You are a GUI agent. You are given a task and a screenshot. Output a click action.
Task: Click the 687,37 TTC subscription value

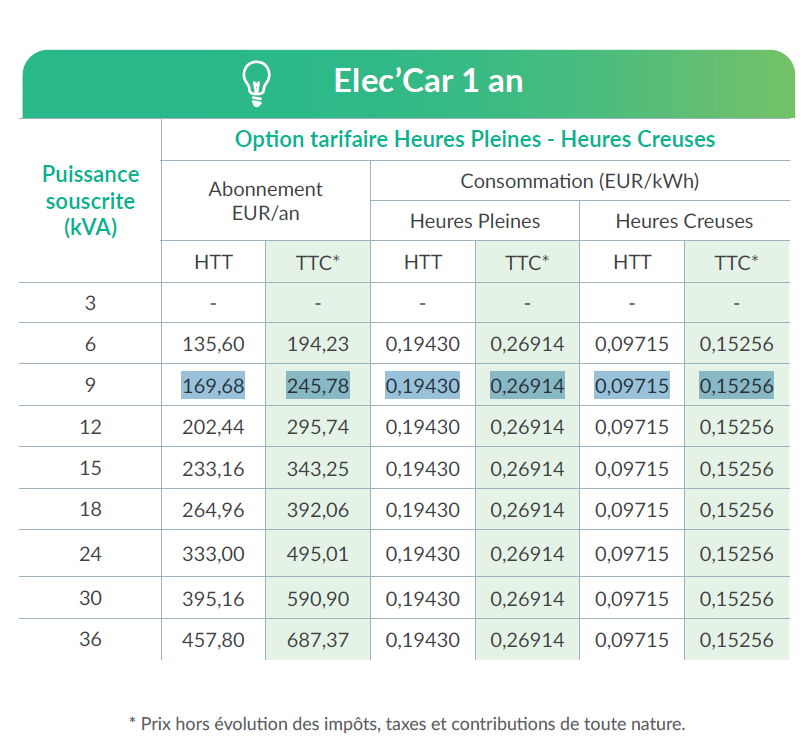pyautogui.click(x=318, y=640)
